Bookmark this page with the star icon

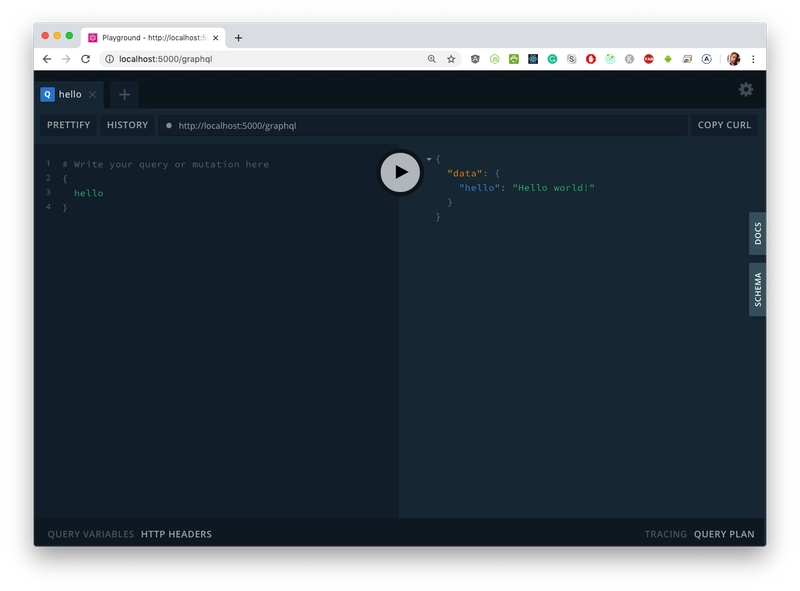click(451, 59)
